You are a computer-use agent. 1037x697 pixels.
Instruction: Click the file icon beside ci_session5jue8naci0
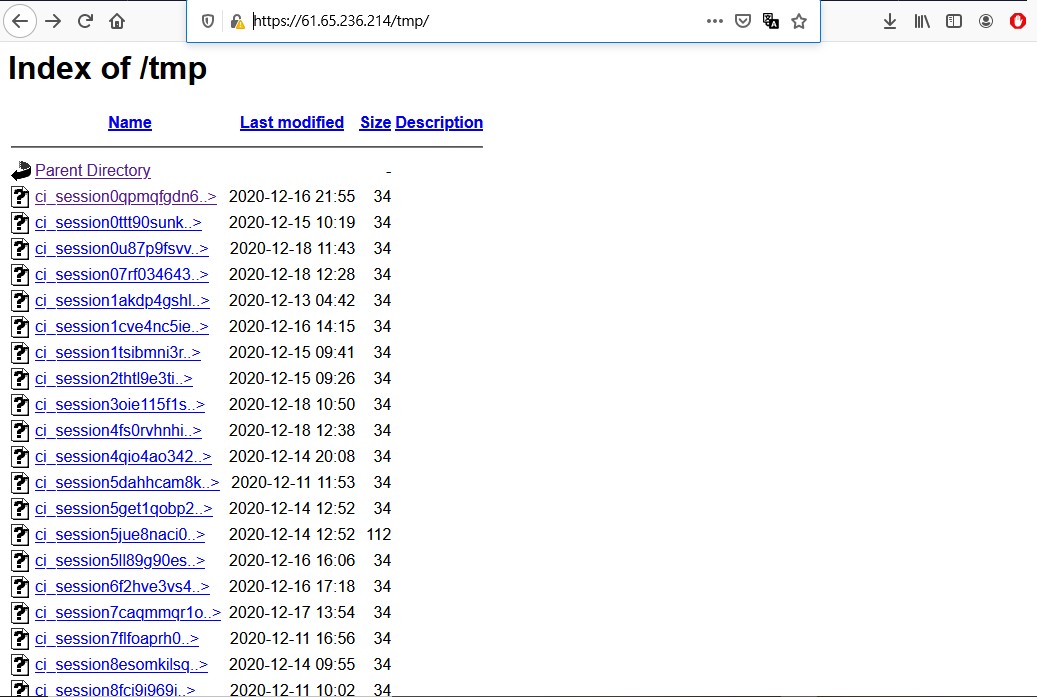pyautogui.click(x=21, y=534)
